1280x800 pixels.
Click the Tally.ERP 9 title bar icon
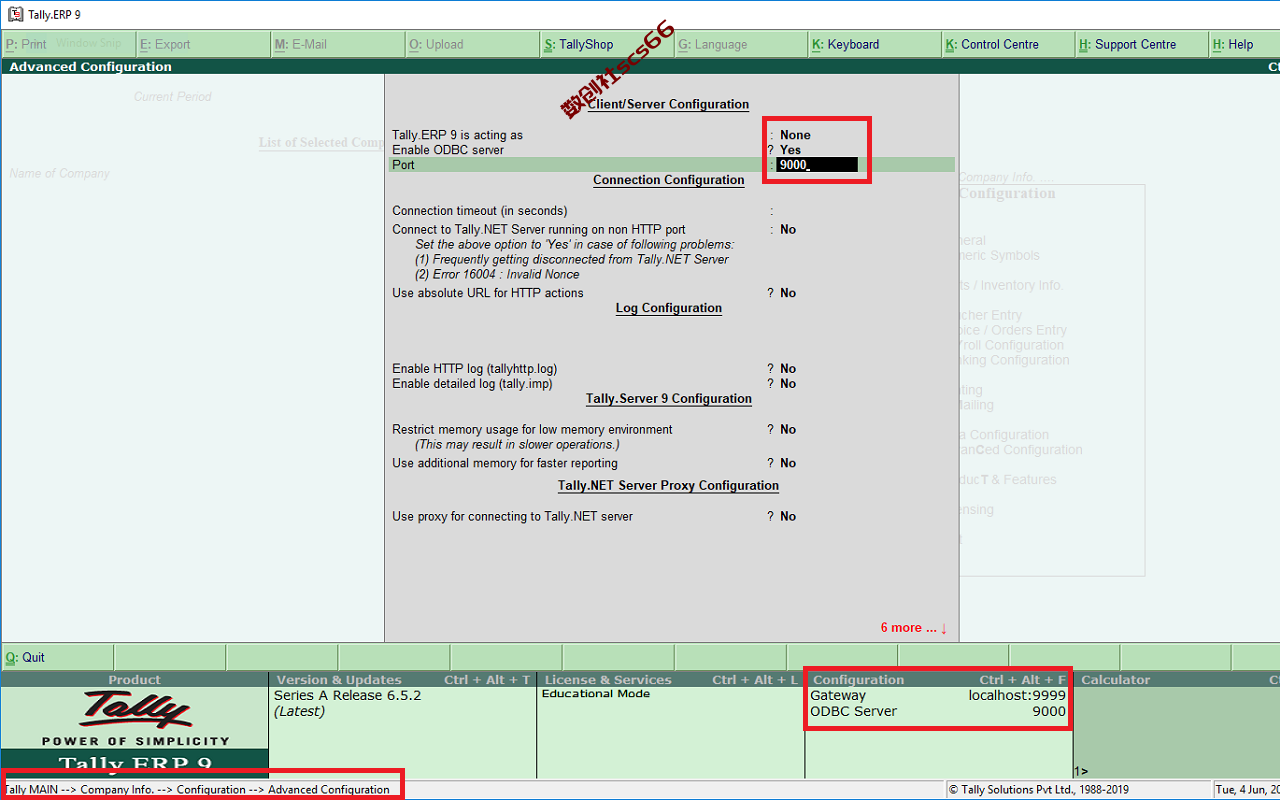click(x=15, y=15)
